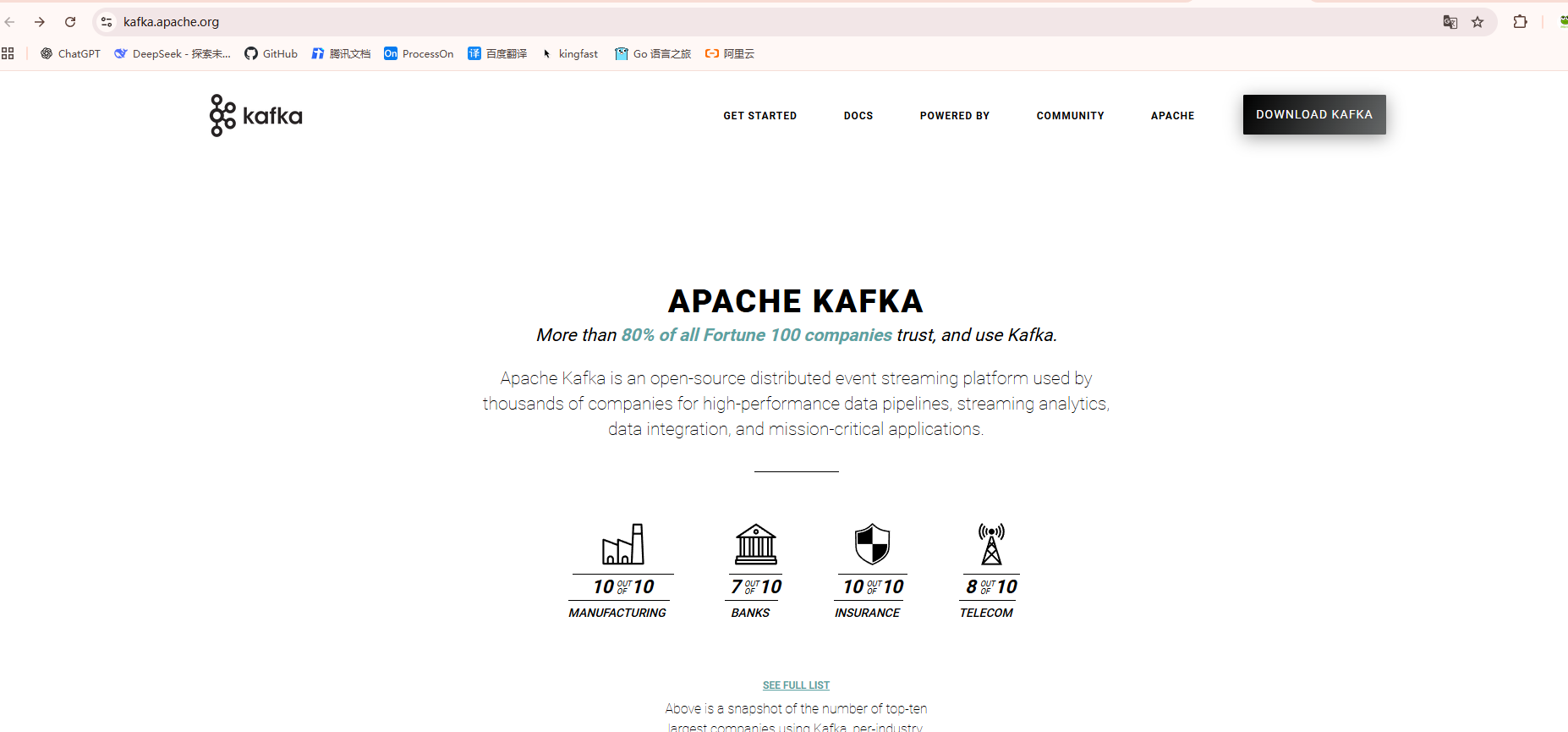Click the Manufacturing factory icon
This screenshot has width=1568, height=732.
click(623, 544)
